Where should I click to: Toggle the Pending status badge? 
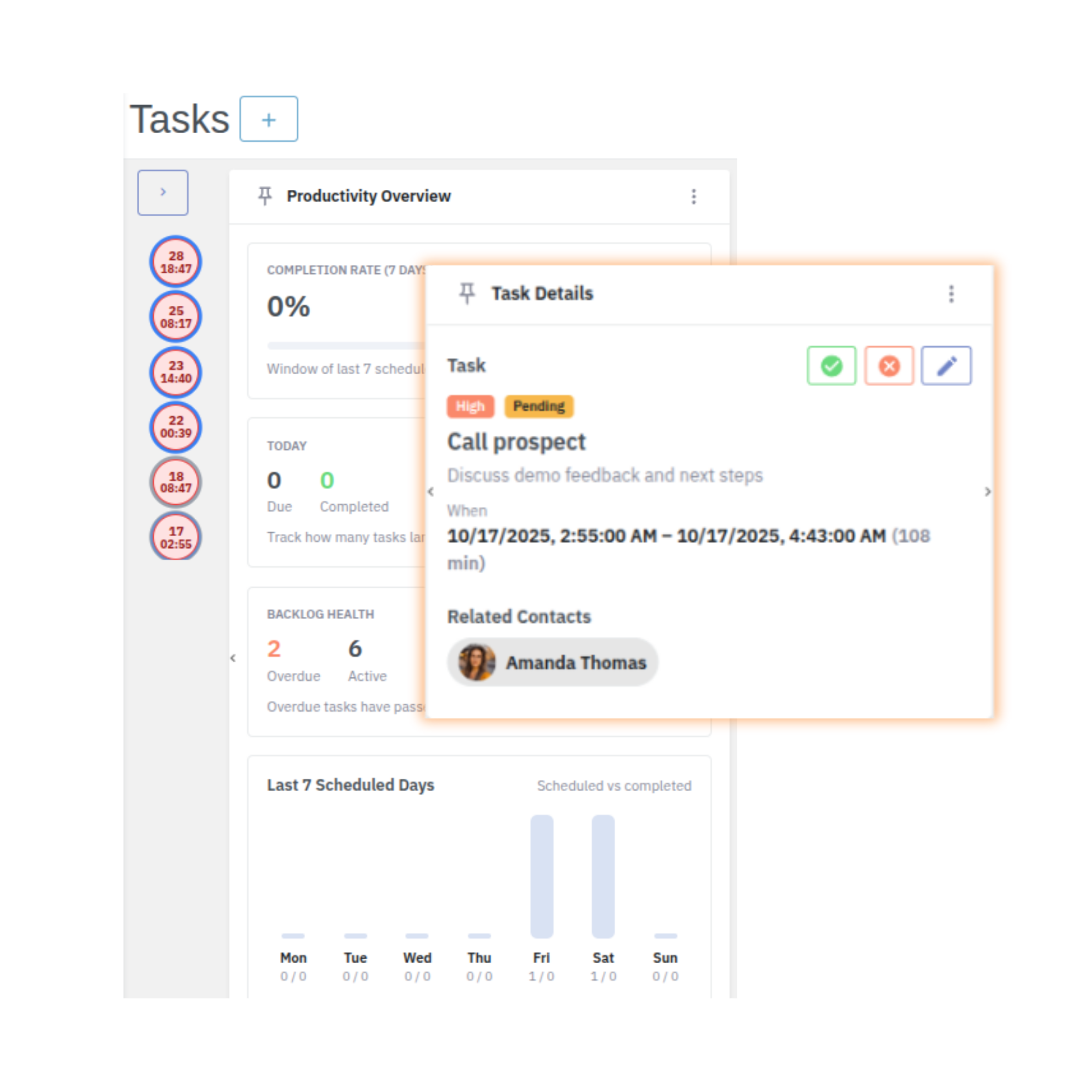538,406
